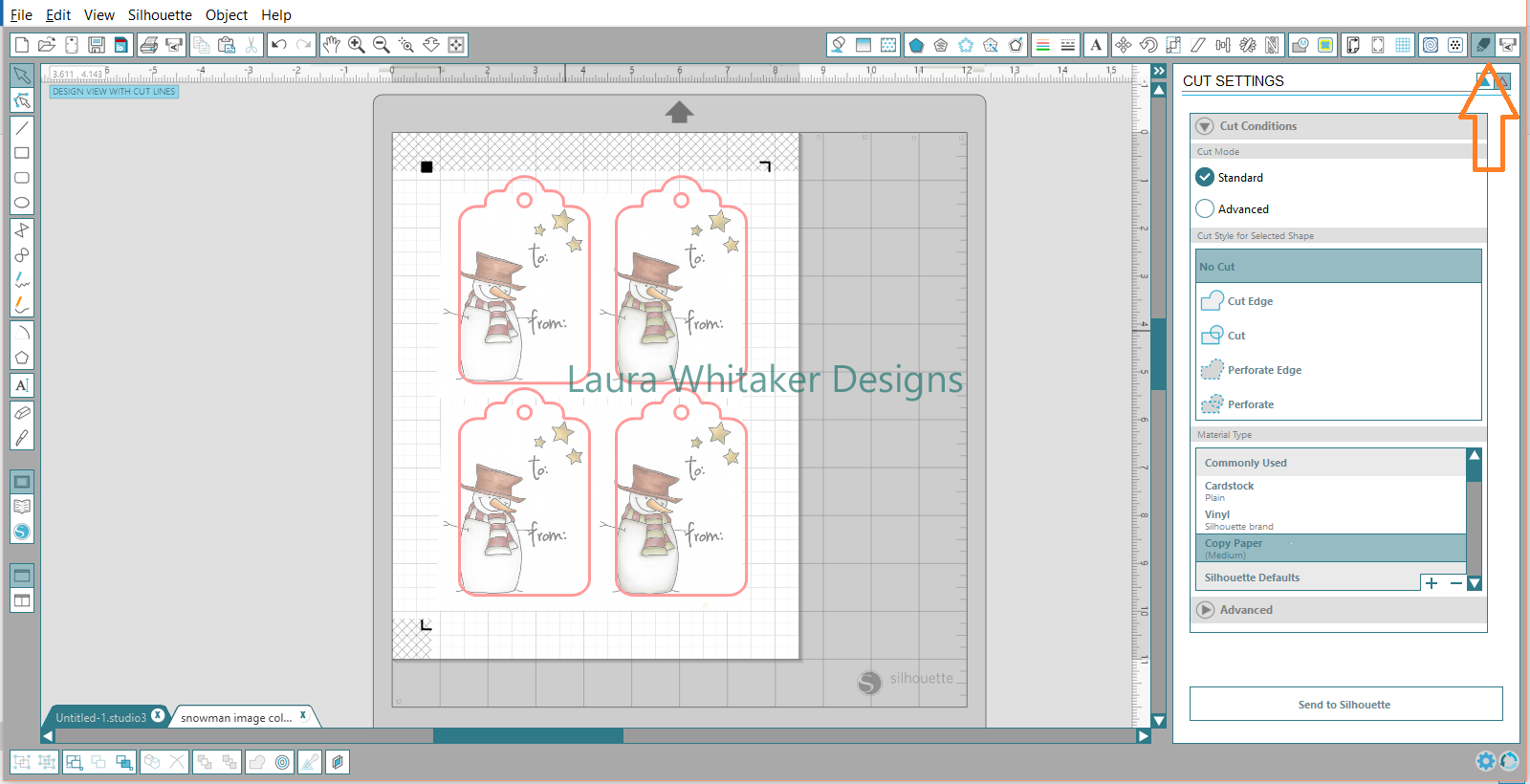This screenshot has height=784, width=1530.
Task: Select the Eraser tool
Action: point(22,413)
